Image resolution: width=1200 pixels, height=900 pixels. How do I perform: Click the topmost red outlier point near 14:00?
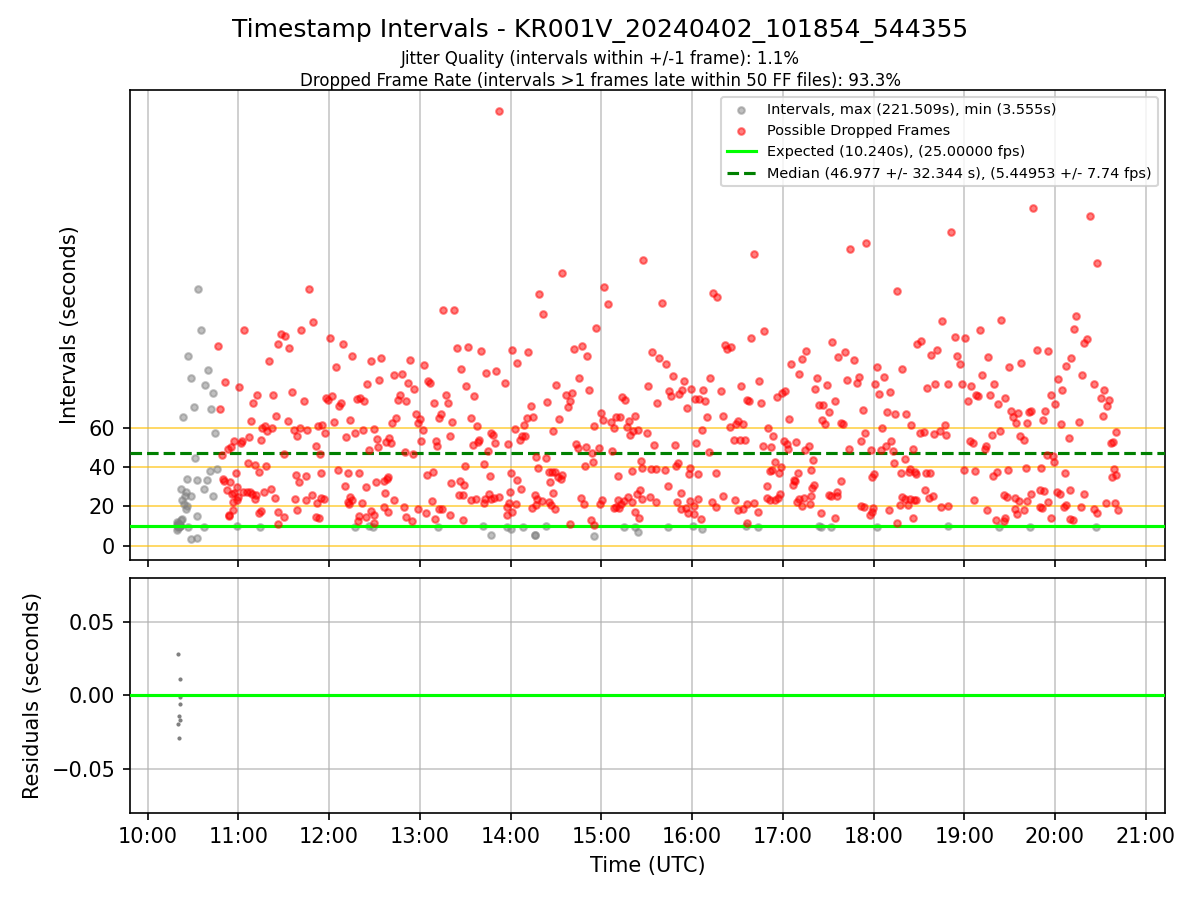pyautogui.click(x=499, y=111)
